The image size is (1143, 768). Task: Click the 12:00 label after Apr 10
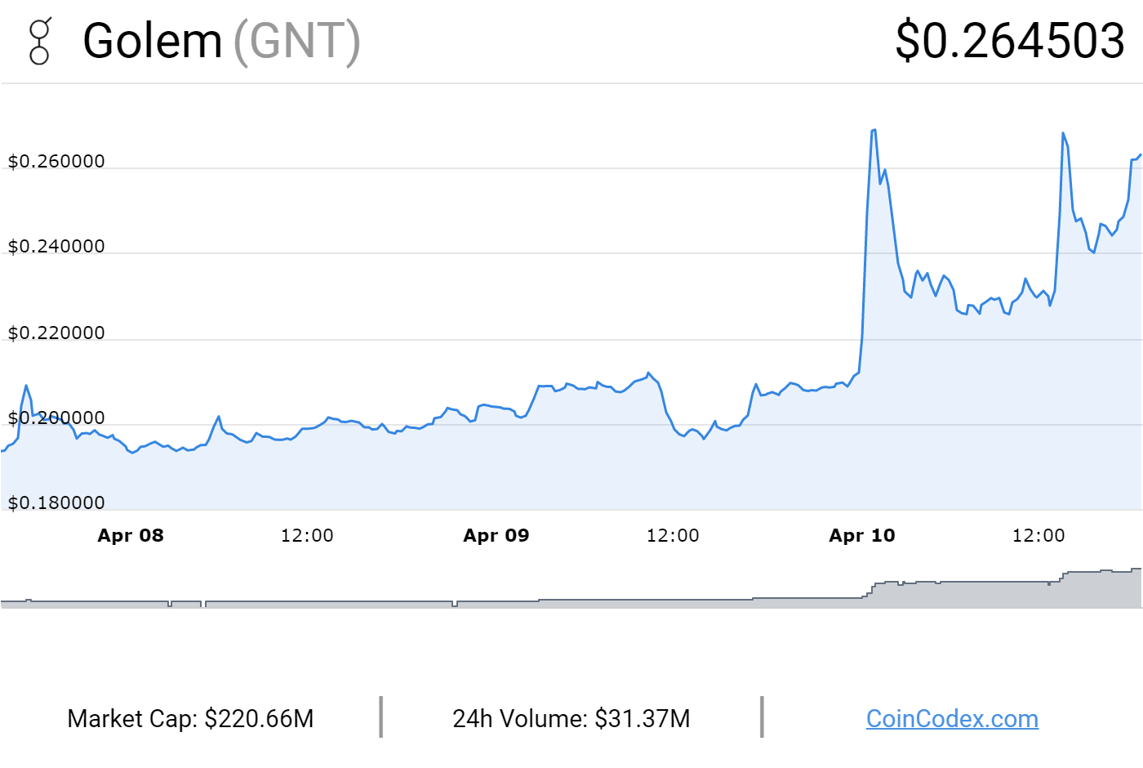pyautogui.click(x=1039, y=536)
